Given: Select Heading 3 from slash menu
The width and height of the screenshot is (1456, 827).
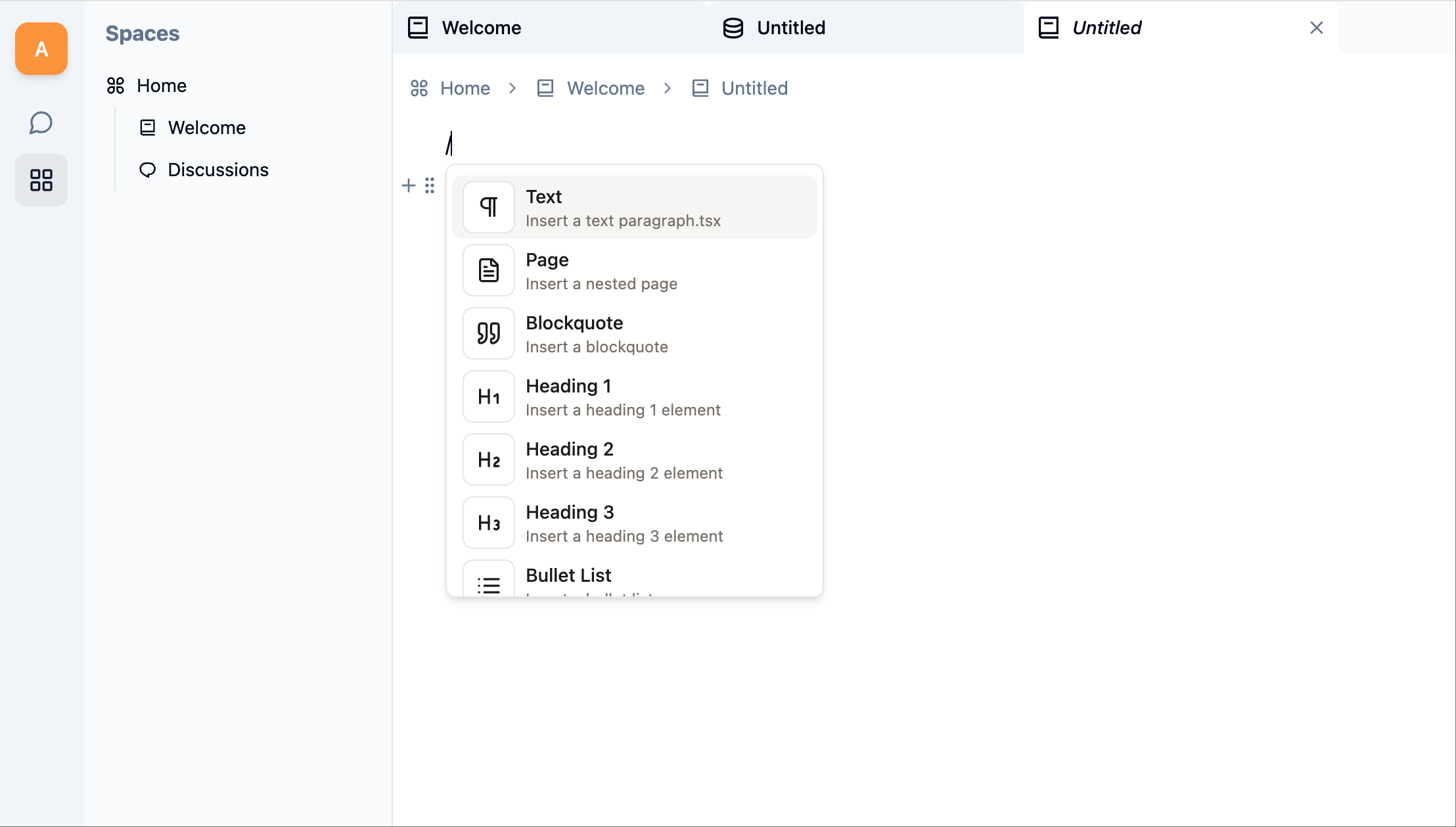Looking at the screenshot, I should 635,523.
